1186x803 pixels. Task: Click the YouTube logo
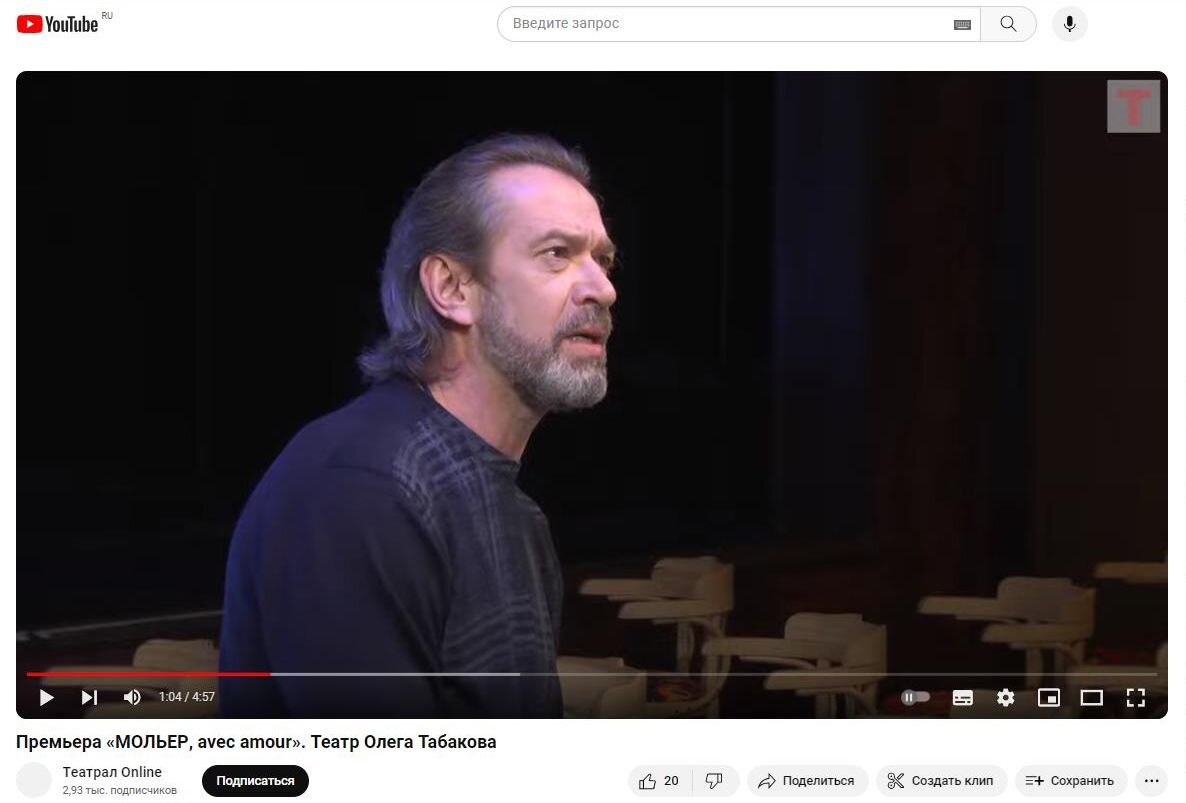click(57, 24)
